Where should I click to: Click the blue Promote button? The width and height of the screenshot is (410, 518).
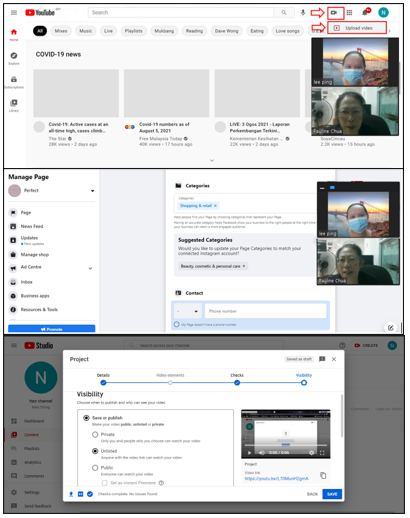[52, 329]
